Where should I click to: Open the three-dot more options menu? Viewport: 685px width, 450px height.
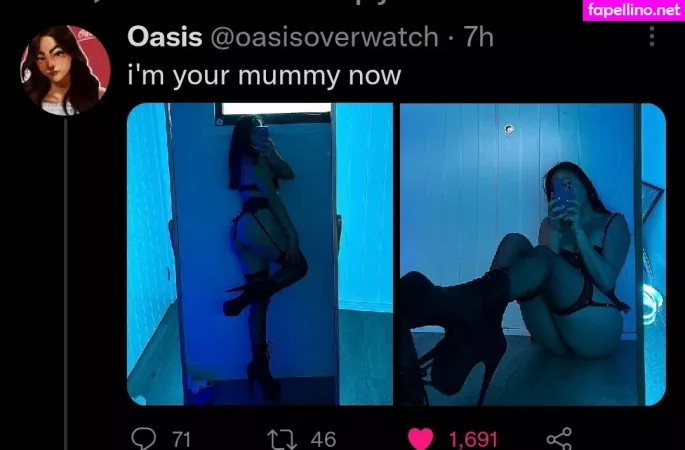(652, 36)
